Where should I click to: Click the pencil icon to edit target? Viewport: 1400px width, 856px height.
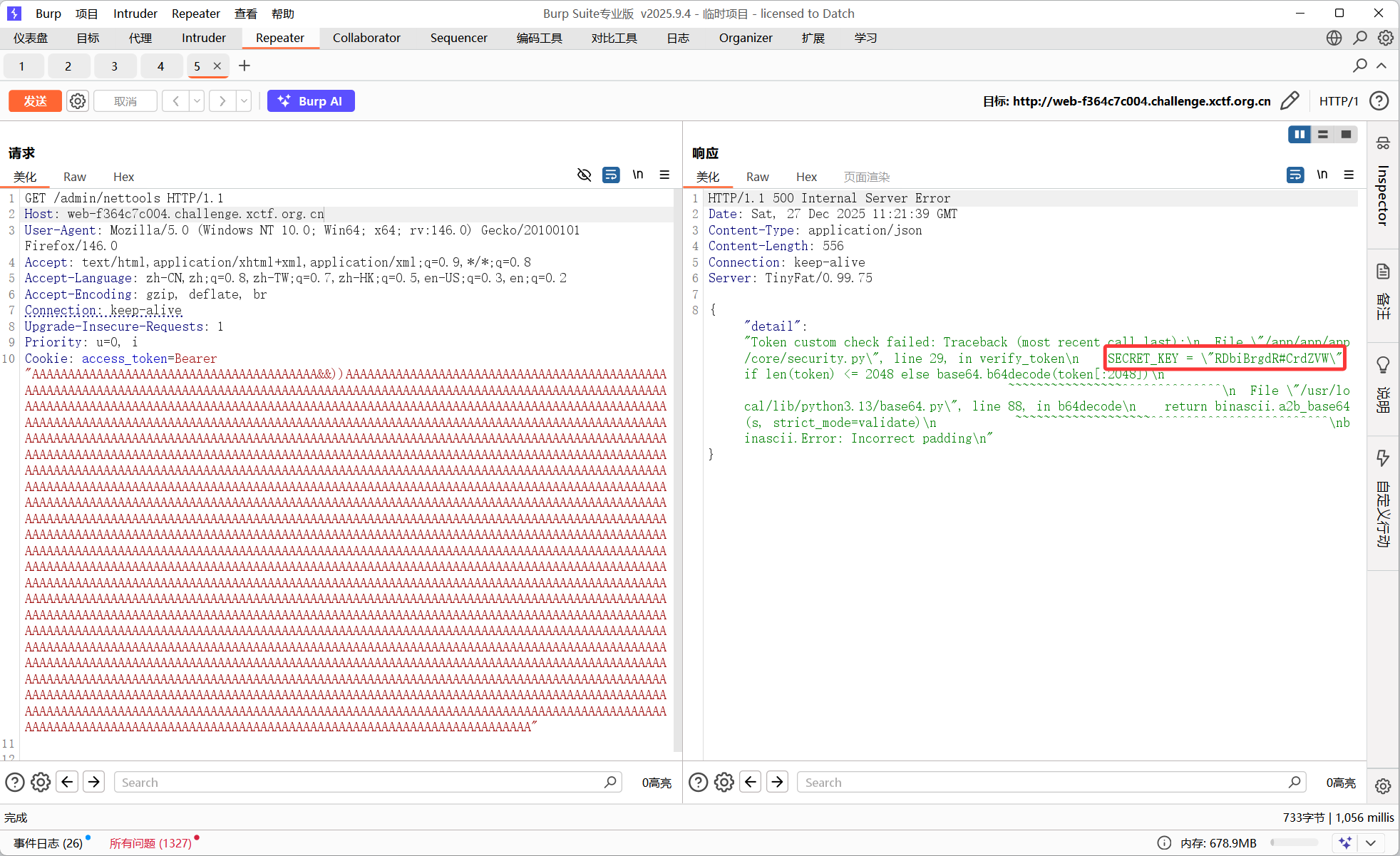coord(1290,101)
